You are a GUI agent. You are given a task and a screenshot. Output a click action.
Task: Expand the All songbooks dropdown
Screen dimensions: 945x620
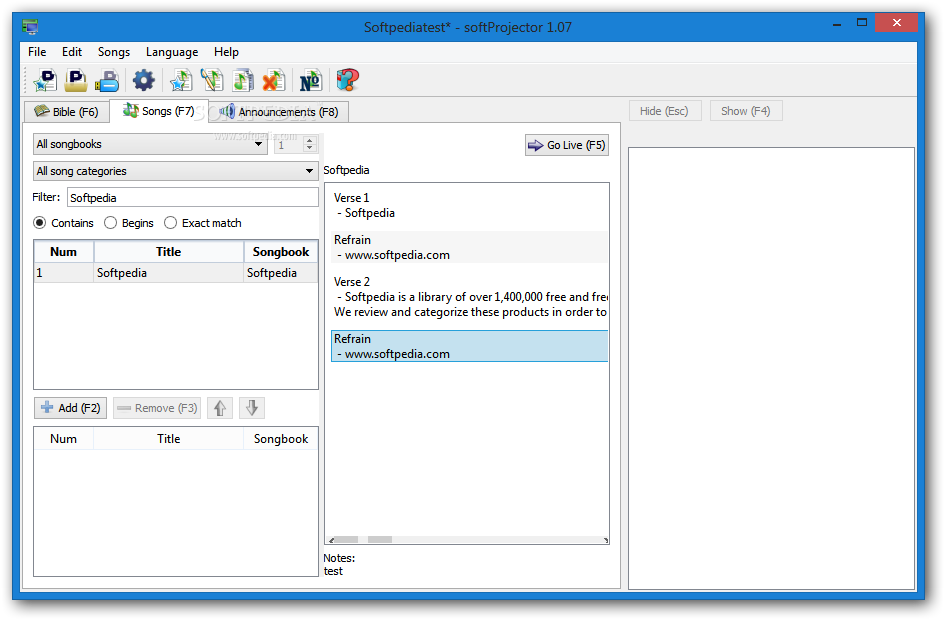click(x=150, y=144)
